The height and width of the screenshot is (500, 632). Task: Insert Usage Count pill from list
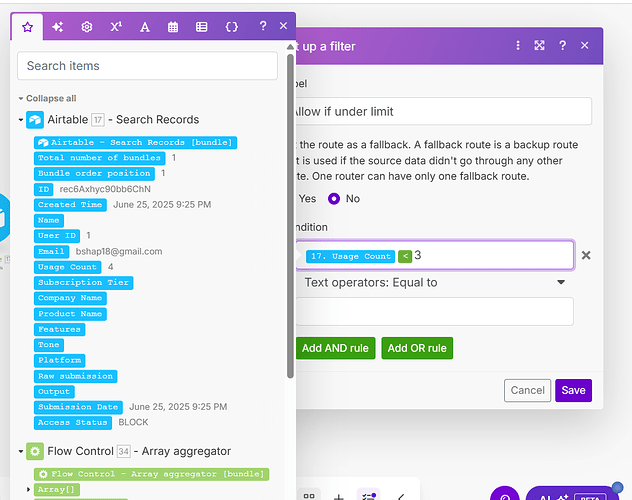click(x=67, y=267)
